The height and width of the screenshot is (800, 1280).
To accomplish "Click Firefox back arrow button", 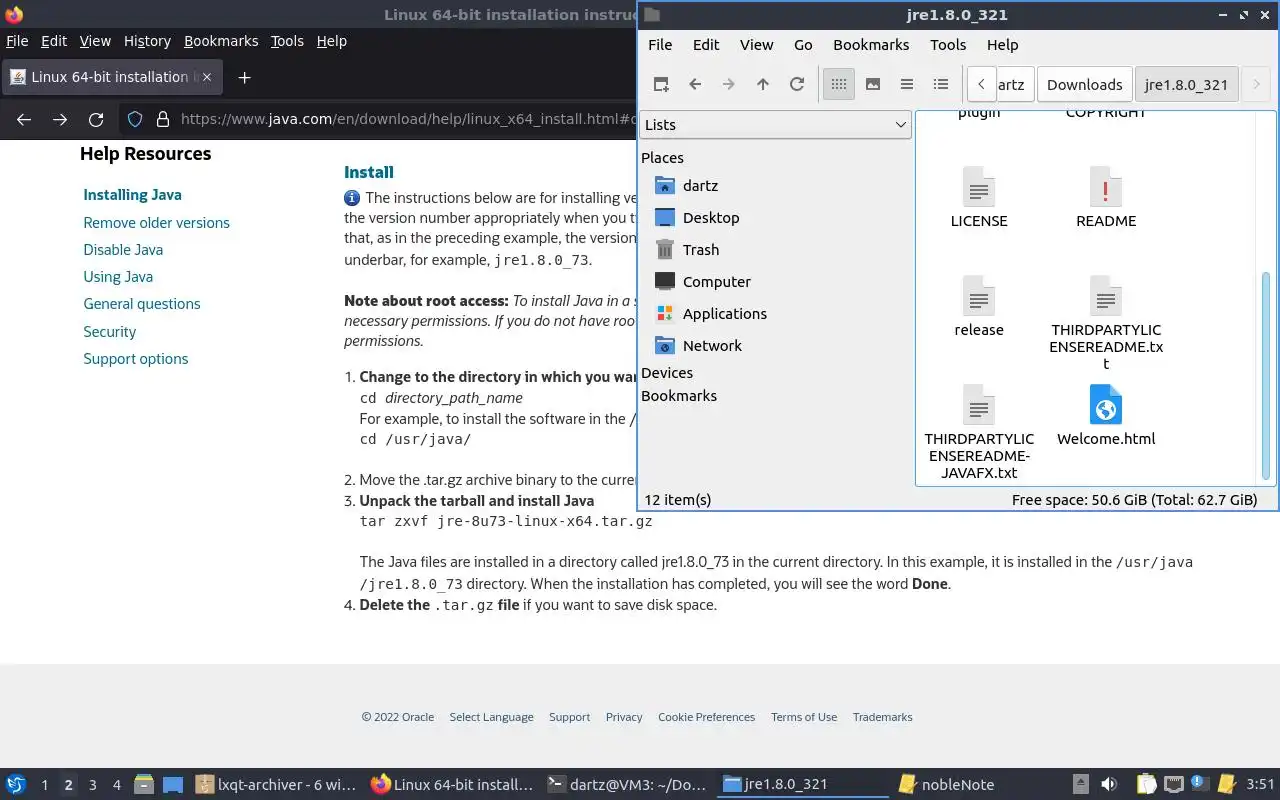I will [x=24, y=120].
